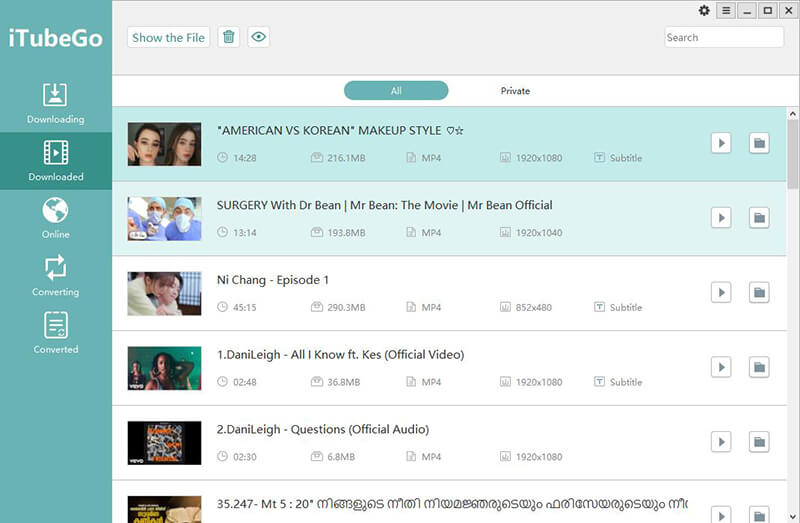This screenshot has height=523, width=800.
Task: Click the 216.1MB file size
Action: point(346,158)
